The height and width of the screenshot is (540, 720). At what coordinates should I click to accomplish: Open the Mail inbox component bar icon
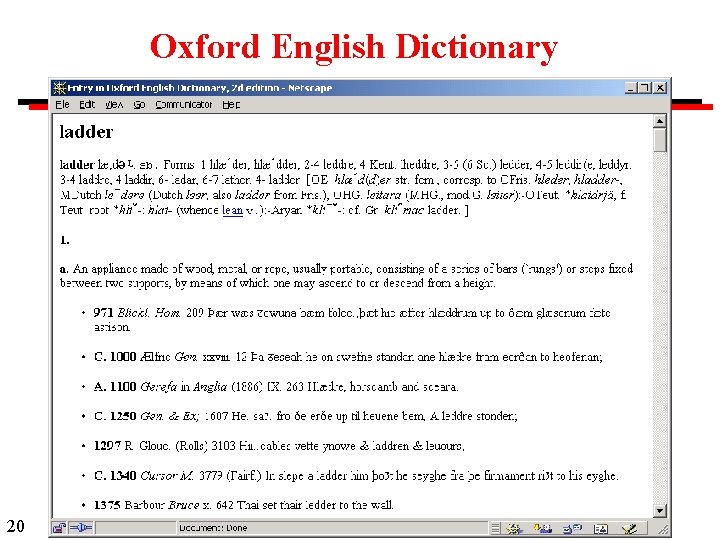542,529
